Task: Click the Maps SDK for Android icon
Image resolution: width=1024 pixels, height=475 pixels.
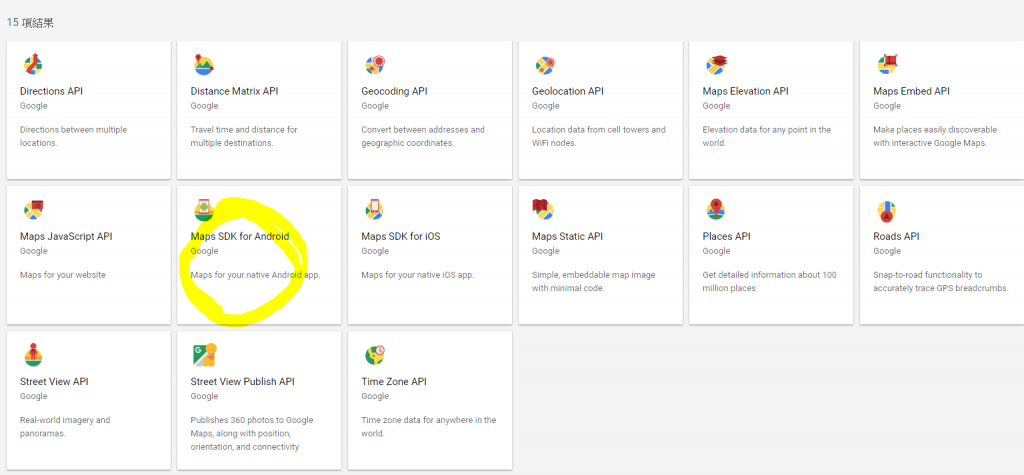Action: 204,210
